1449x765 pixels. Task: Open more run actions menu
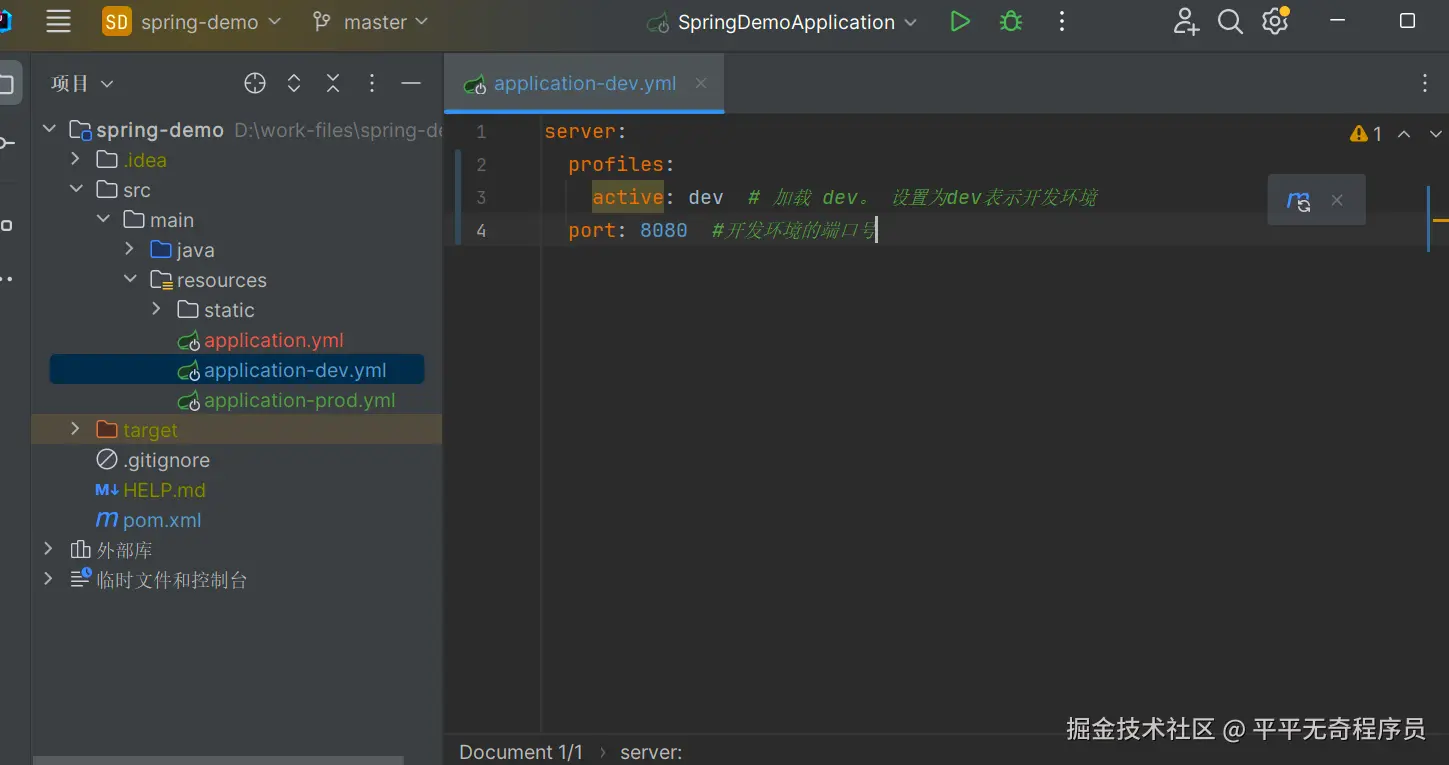tap(1062, 22)
